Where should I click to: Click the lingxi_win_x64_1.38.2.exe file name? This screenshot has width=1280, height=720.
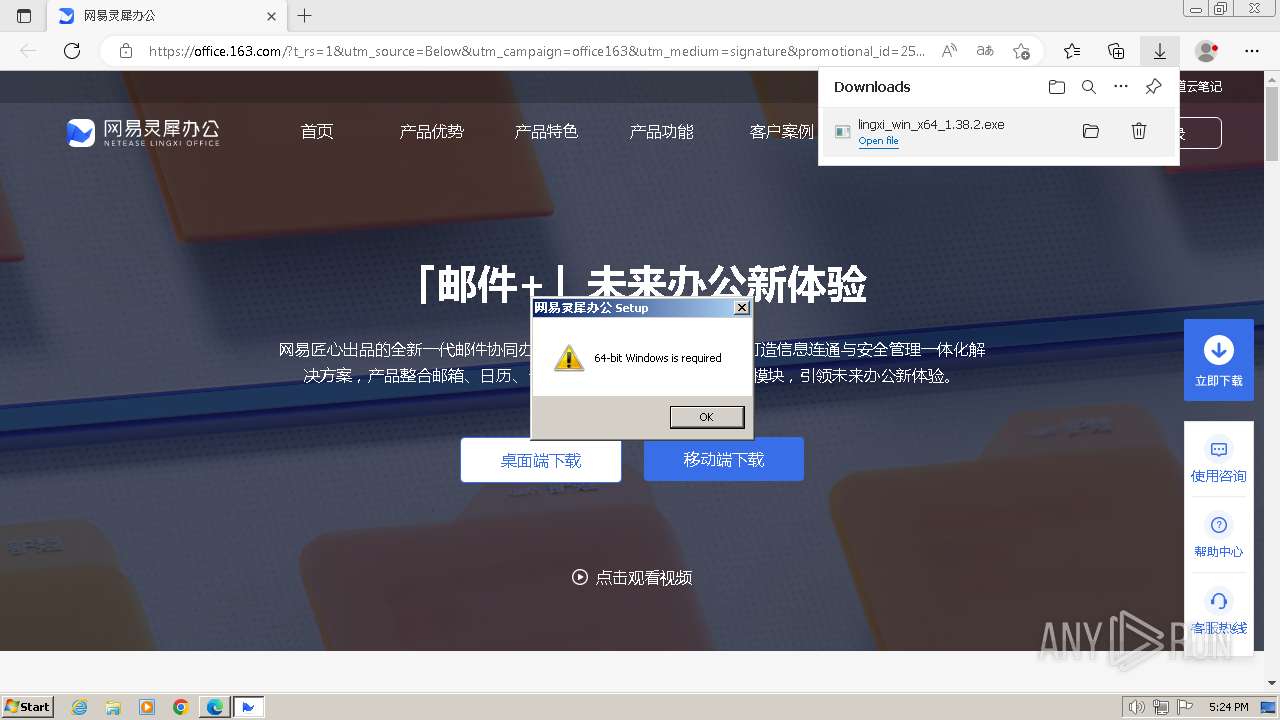(931, 125)
